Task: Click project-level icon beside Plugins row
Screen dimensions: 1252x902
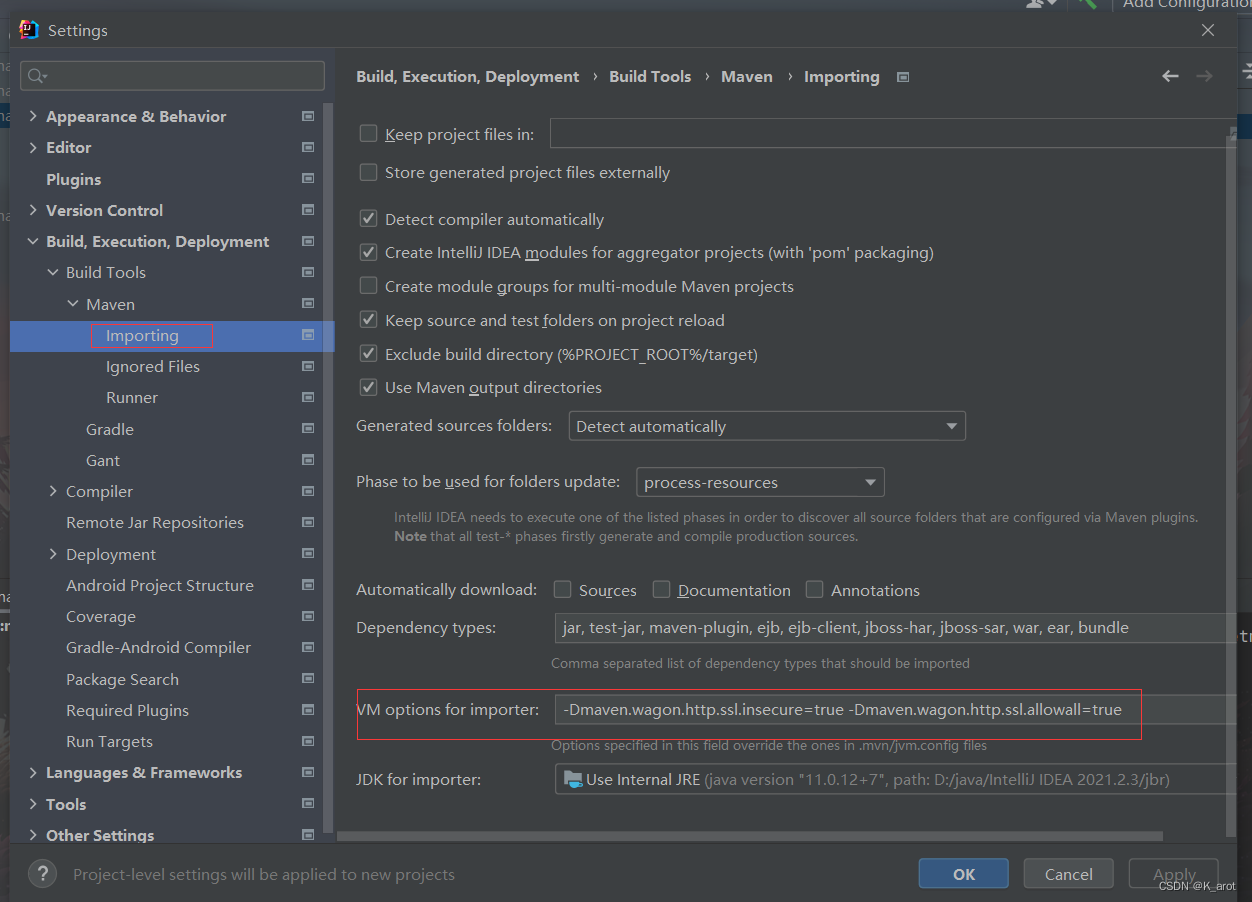Action: click(x=308, y=179)
